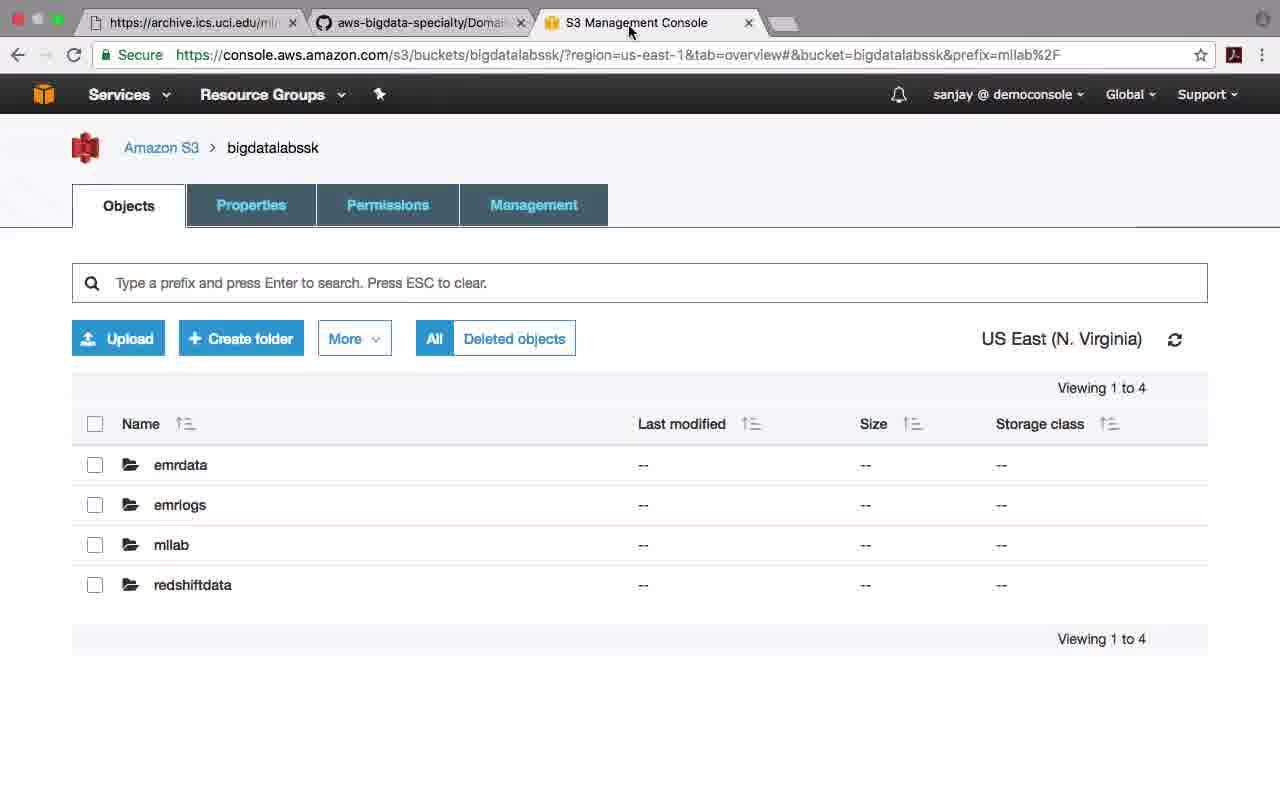
Task: Navigate to Amazon S3 breadcrumb link
Action: [x=161, y=148]
